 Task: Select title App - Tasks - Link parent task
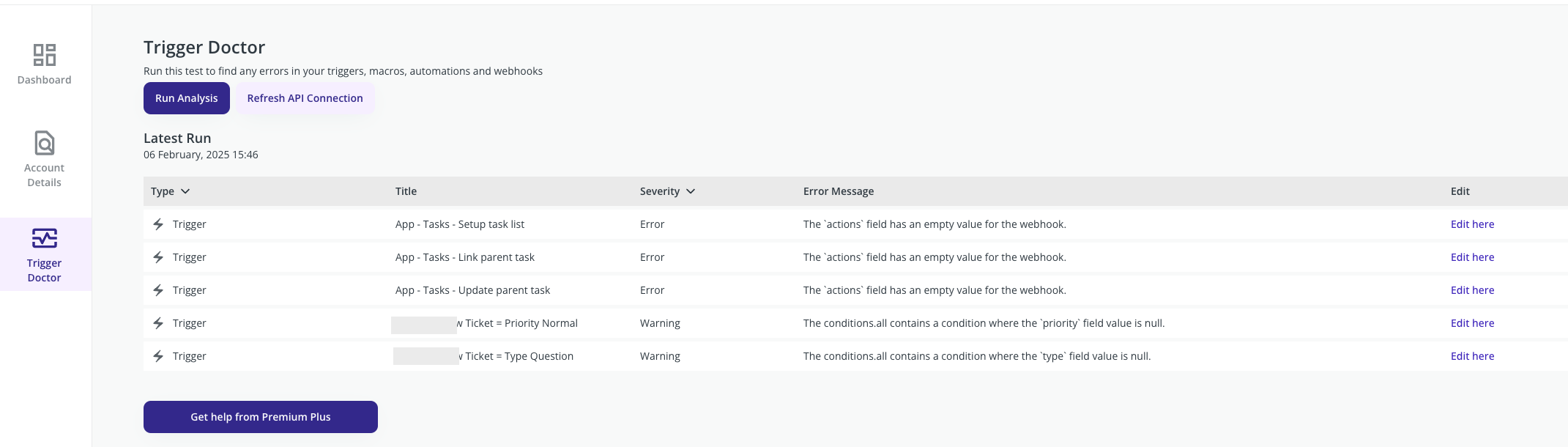465,257
